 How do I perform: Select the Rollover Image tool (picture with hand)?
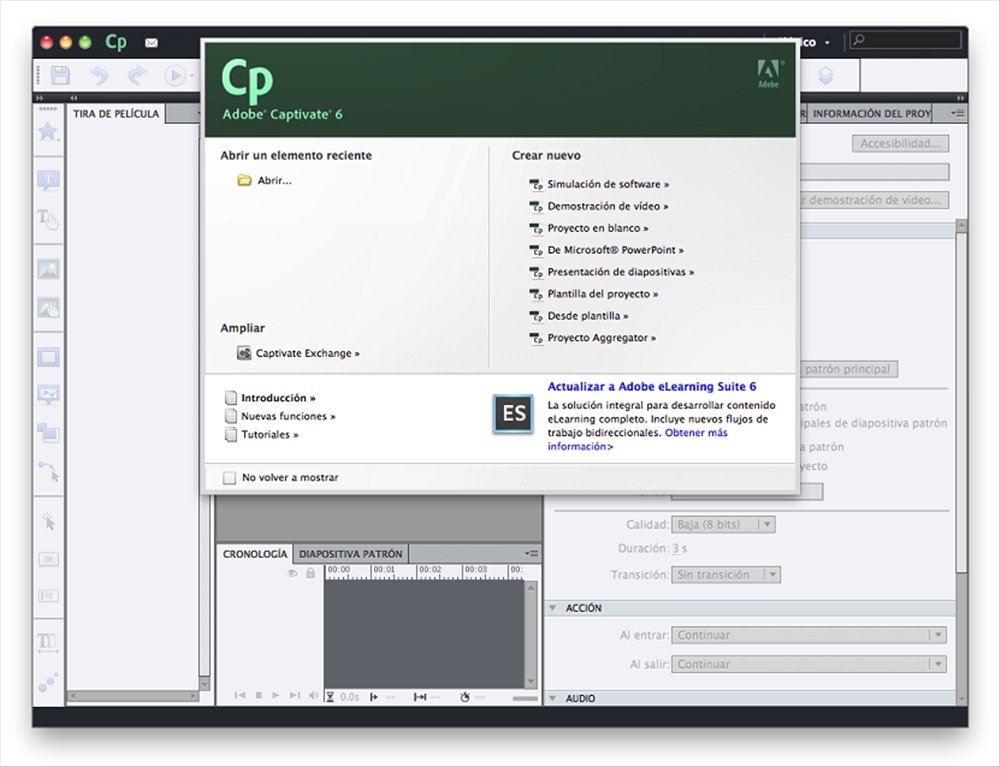(x=48, y=307)
